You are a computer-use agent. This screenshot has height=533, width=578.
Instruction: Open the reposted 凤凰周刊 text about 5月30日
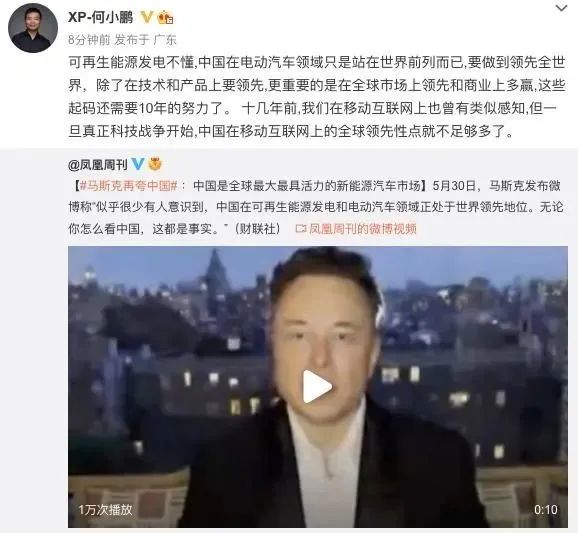(316, 207)
